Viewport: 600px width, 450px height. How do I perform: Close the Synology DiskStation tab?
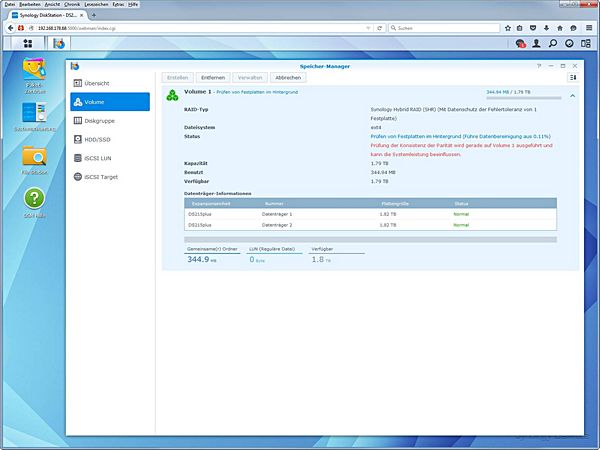click(82, 15)
